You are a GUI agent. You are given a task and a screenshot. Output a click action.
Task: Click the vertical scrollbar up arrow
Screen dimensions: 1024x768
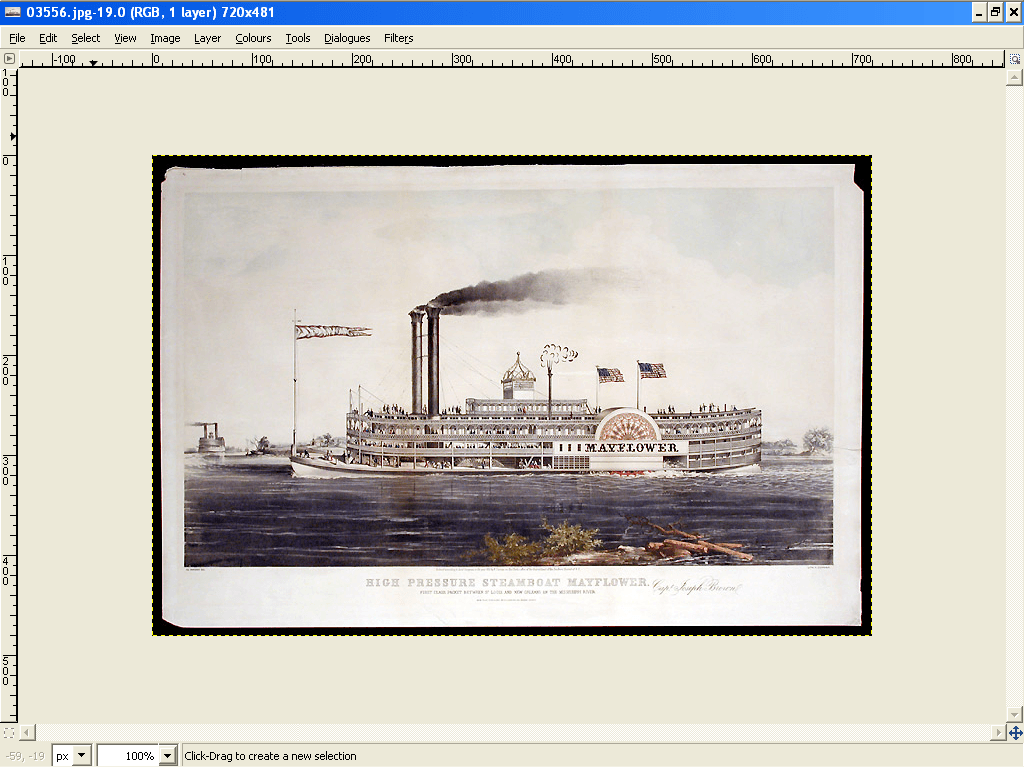point(1015,75)
